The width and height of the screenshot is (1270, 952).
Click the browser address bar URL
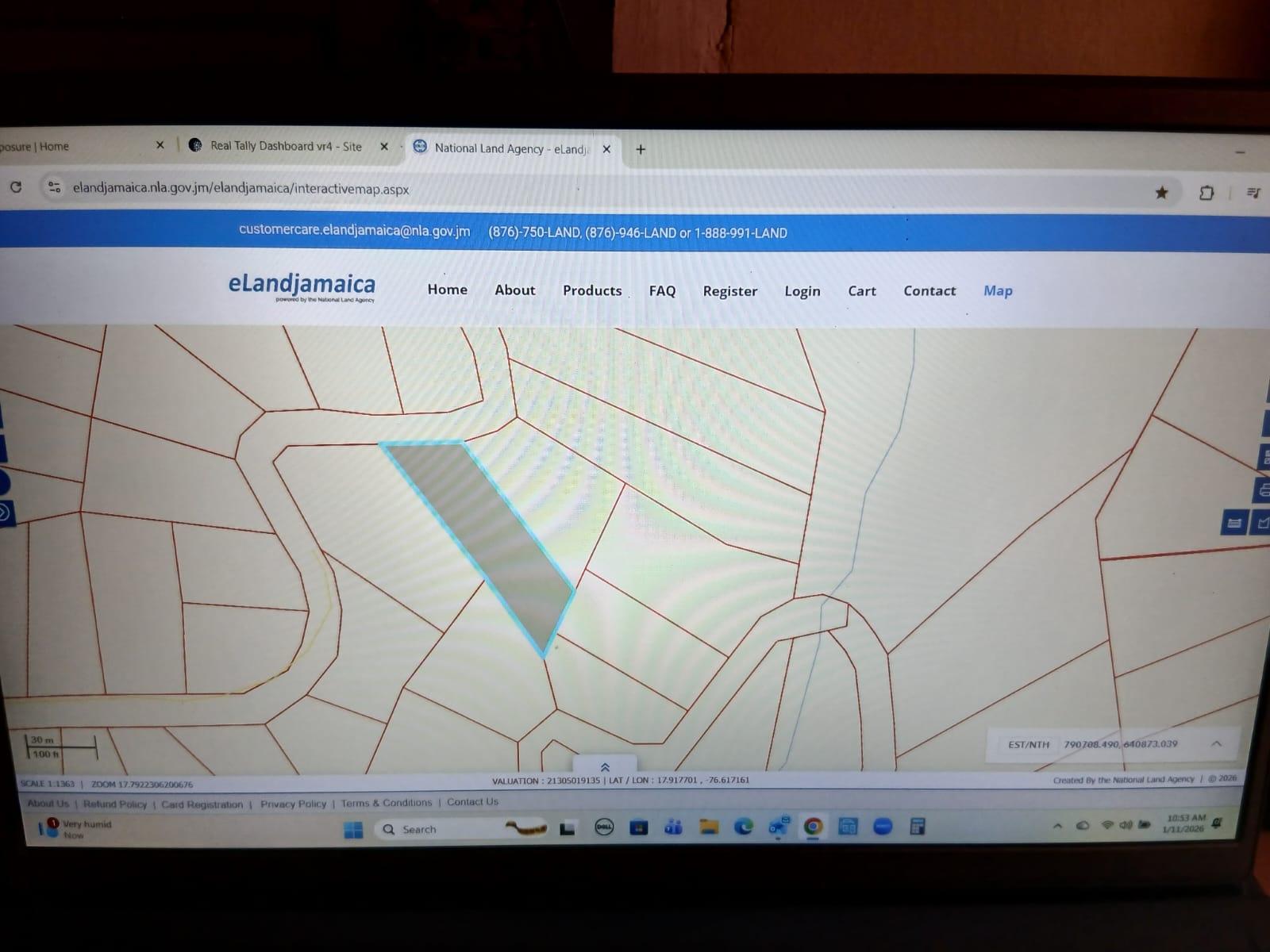(x=241, y=189)
